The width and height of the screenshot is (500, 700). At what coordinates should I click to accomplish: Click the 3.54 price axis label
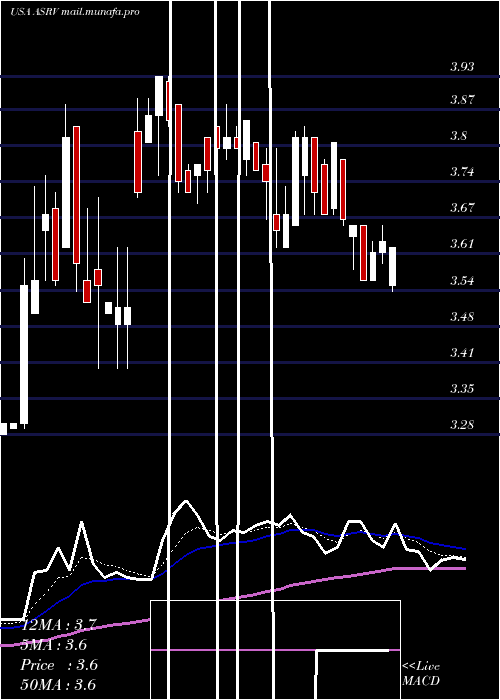(x=462, y=281)
